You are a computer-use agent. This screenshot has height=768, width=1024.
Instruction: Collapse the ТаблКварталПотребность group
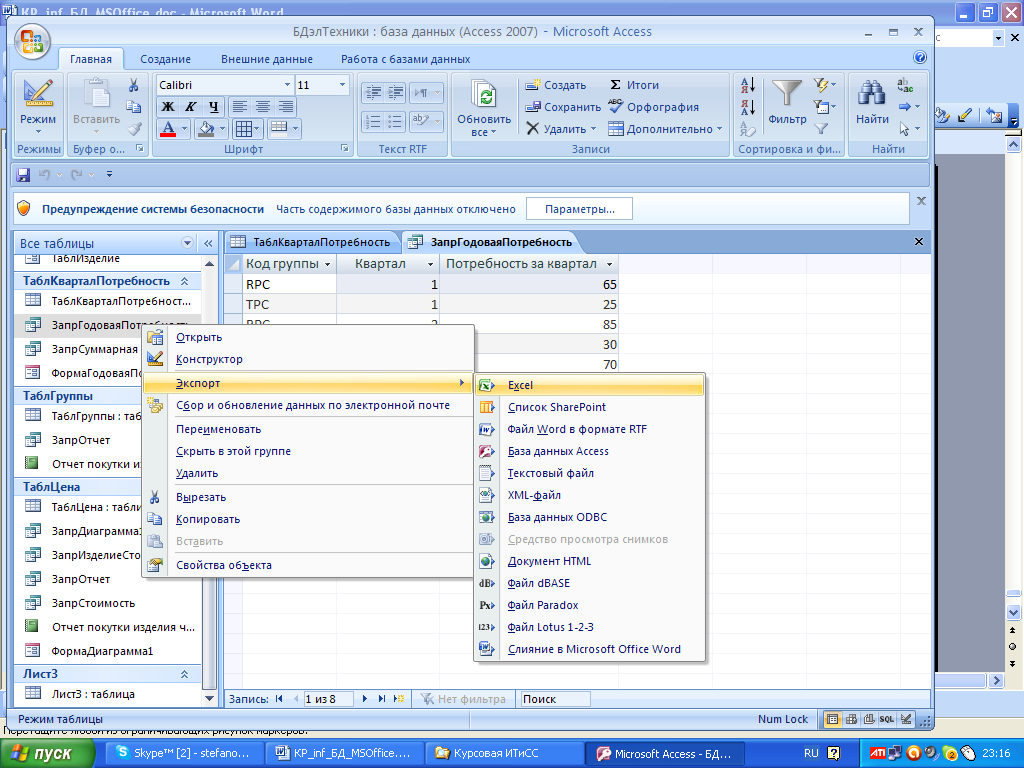[x=184, y=281]
